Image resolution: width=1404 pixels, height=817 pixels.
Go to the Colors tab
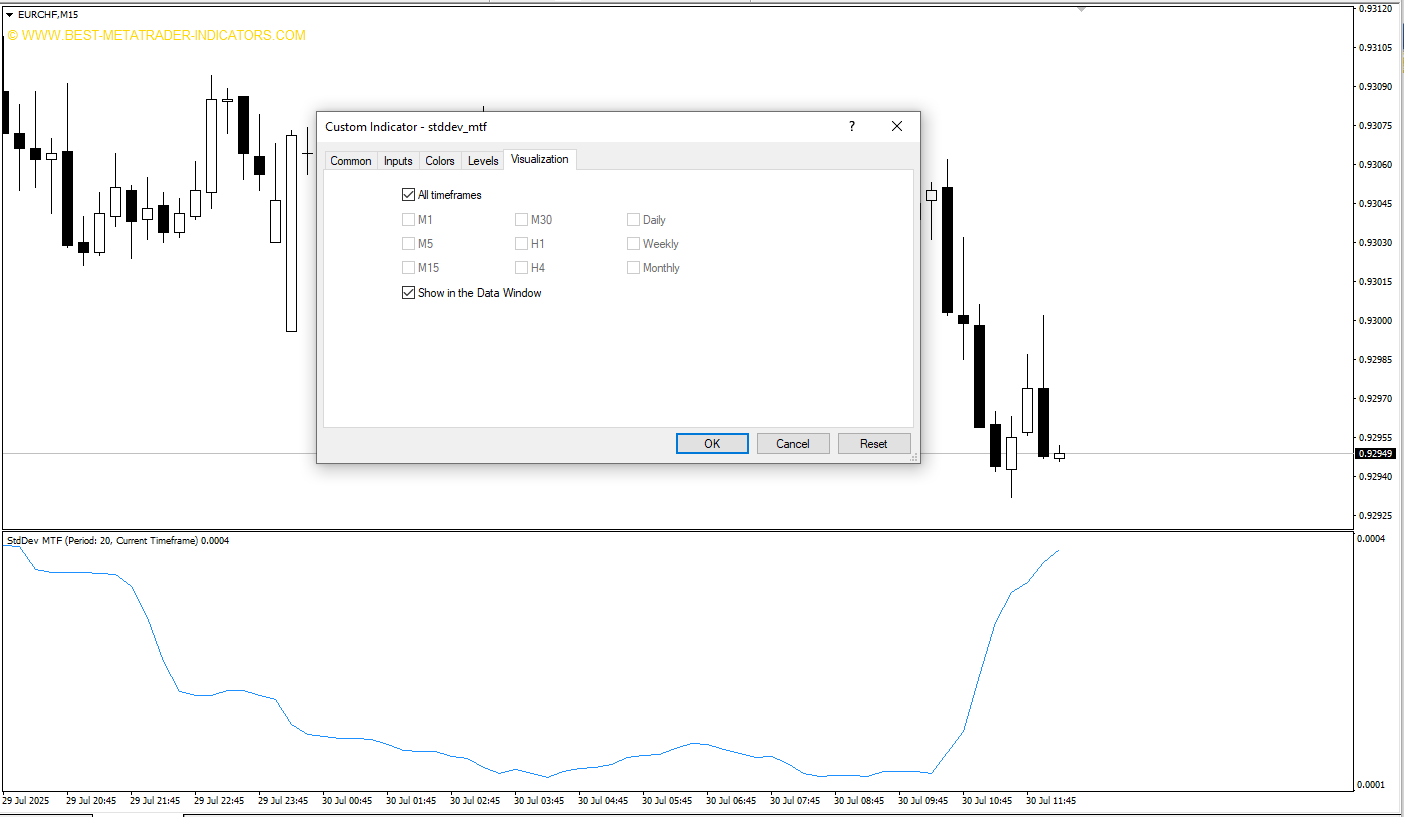pyautogui.click(x=440, y=161)
